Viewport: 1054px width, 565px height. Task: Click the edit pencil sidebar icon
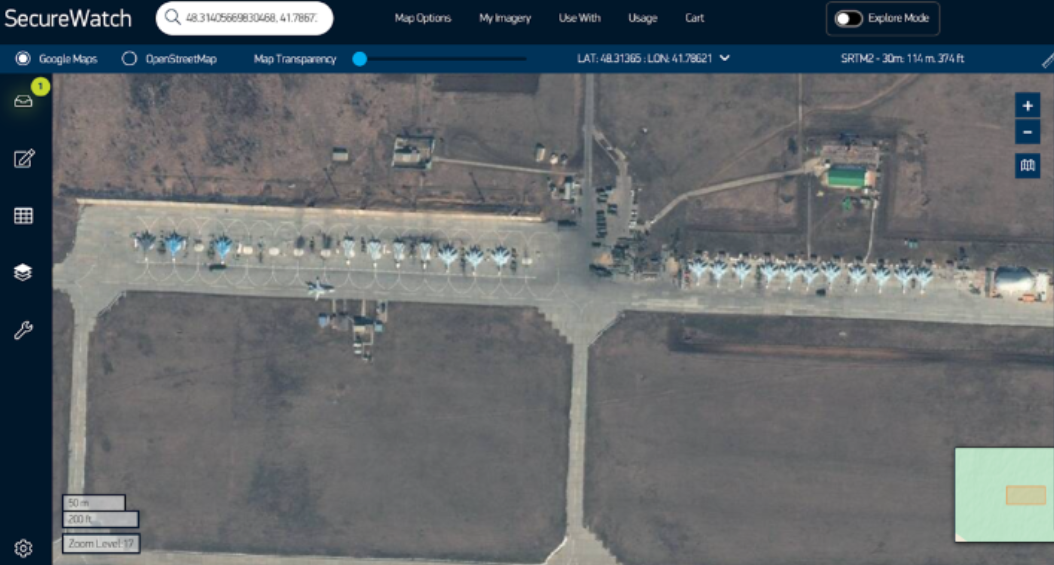coord(23,158)
